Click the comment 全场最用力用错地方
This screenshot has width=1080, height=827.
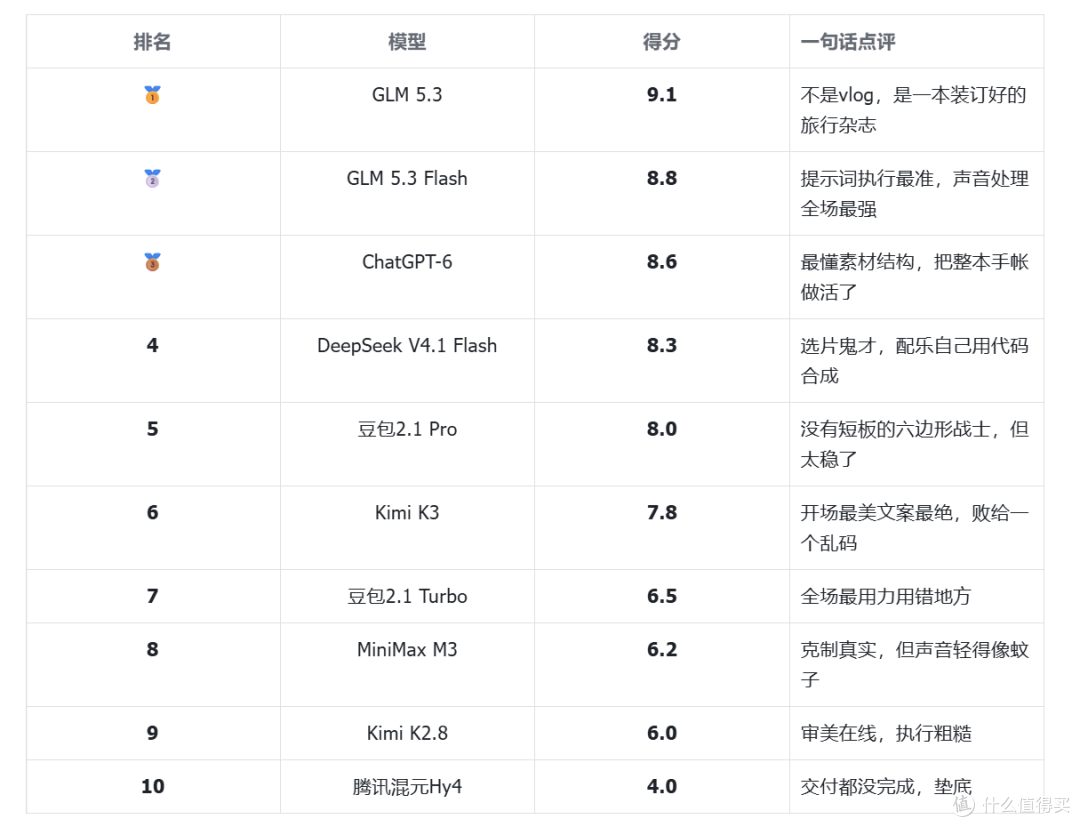886,596
